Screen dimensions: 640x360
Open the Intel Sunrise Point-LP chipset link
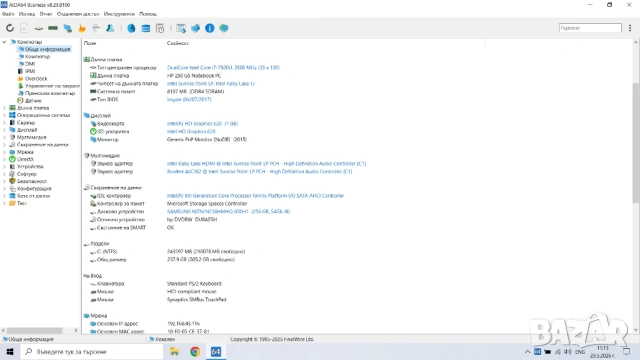211,83
